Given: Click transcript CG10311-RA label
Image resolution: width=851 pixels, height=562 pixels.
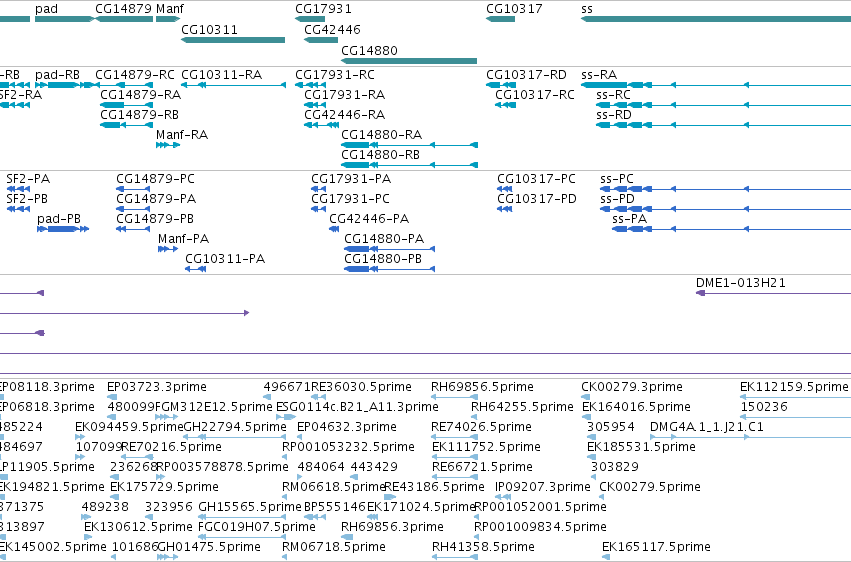Looking at the screenshot, I should [x=221, y=74].
